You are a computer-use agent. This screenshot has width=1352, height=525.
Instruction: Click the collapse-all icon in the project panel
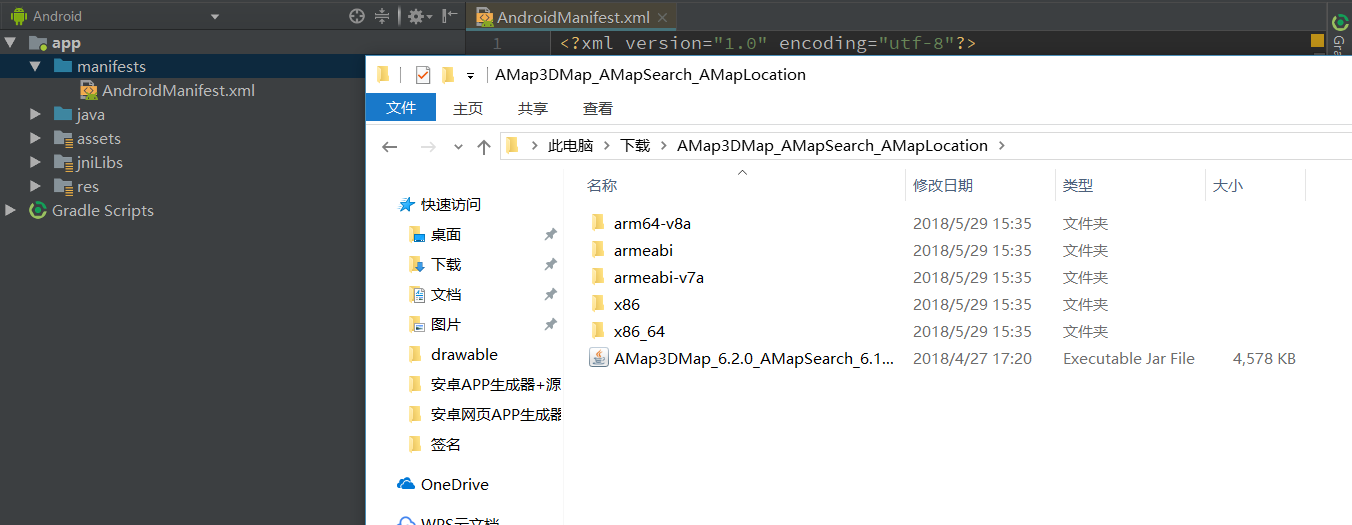[382, 16]
